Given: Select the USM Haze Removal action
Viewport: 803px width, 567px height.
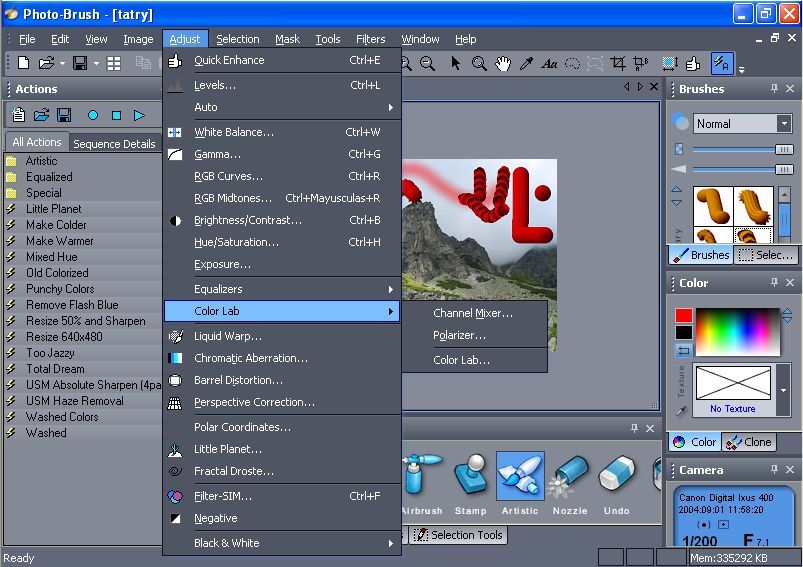Looking at the screenshot, I should [x=75, y=401].
